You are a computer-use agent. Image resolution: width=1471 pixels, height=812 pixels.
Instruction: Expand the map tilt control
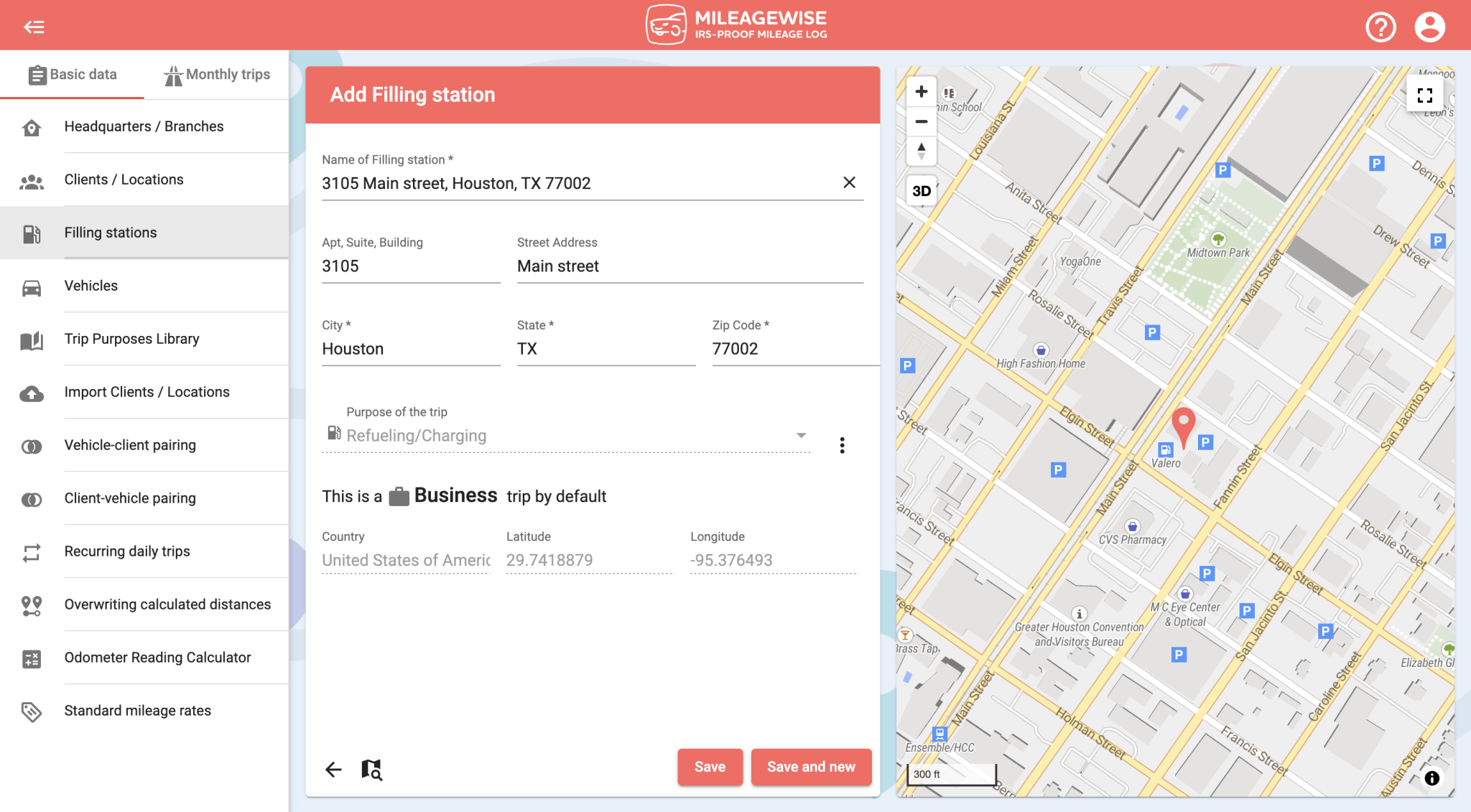click(x=921, y=151)
